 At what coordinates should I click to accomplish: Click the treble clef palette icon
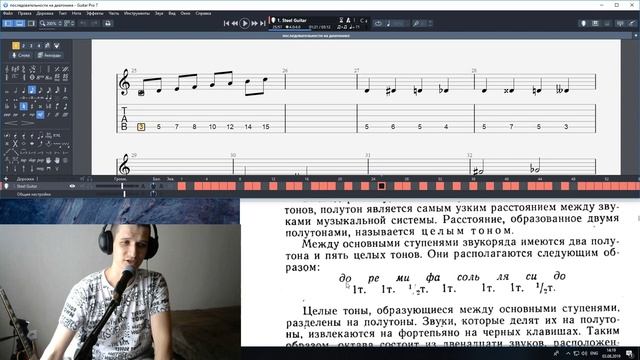(7, 69)
